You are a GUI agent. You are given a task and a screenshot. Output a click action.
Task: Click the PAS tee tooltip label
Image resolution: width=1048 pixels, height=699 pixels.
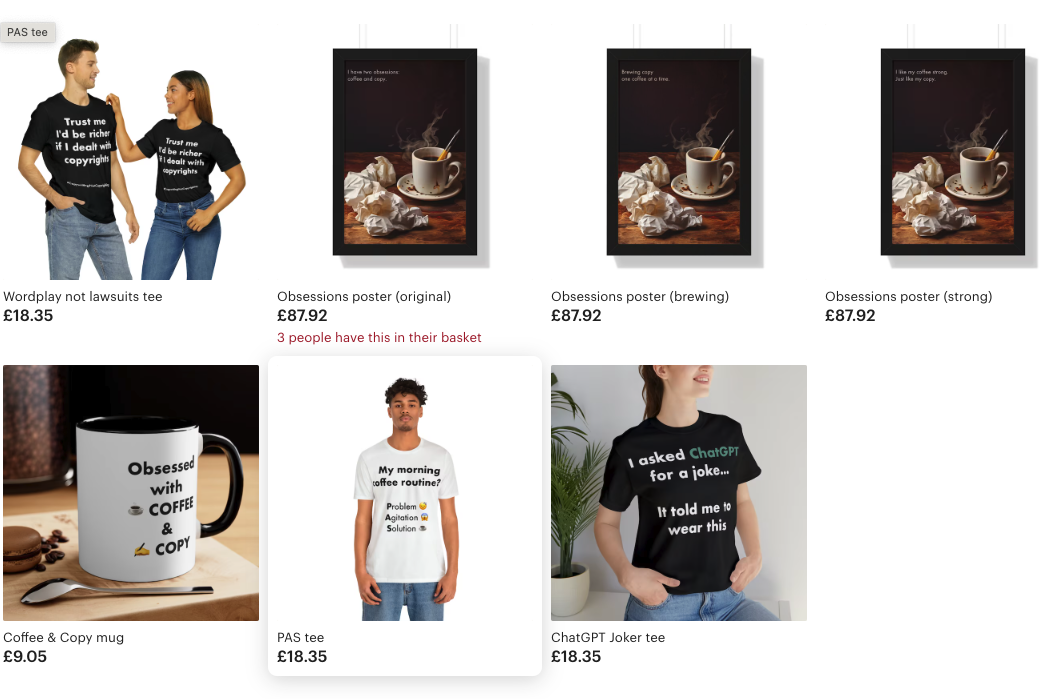point(27,32)
